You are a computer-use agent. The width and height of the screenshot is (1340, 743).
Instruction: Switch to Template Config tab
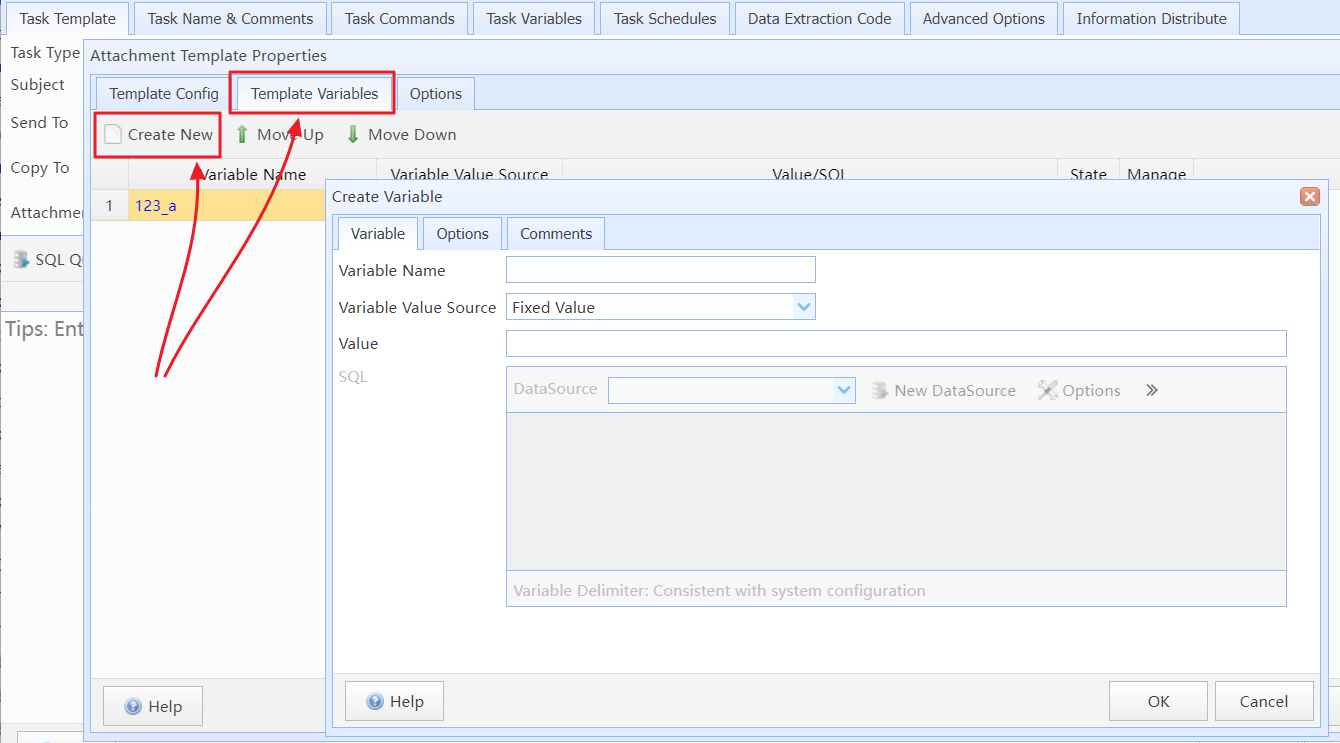(164, 94)
